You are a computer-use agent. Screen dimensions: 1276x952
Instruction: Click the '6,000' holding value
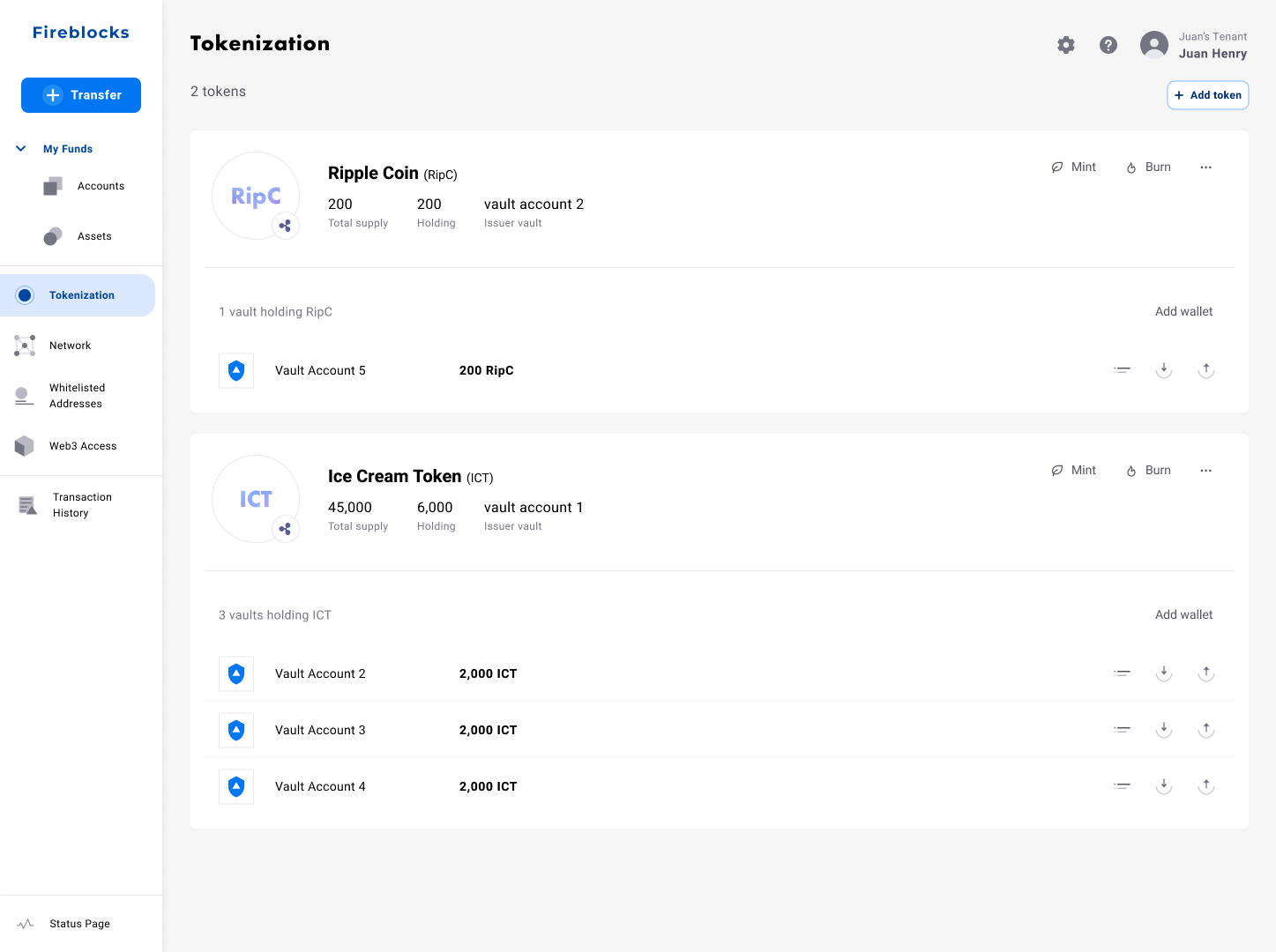[435, 508]
